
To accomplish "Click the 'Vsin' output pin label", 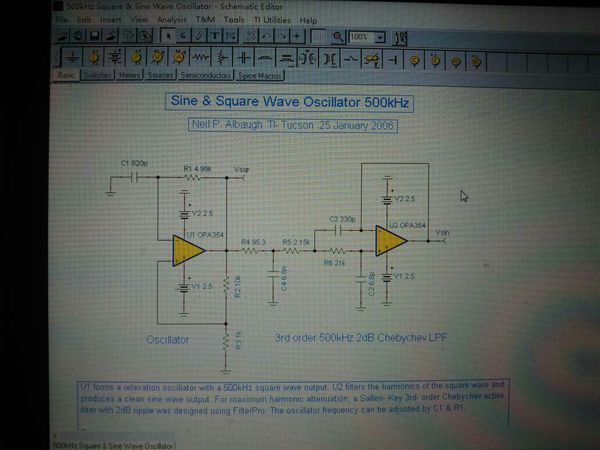I will (442, 232).
